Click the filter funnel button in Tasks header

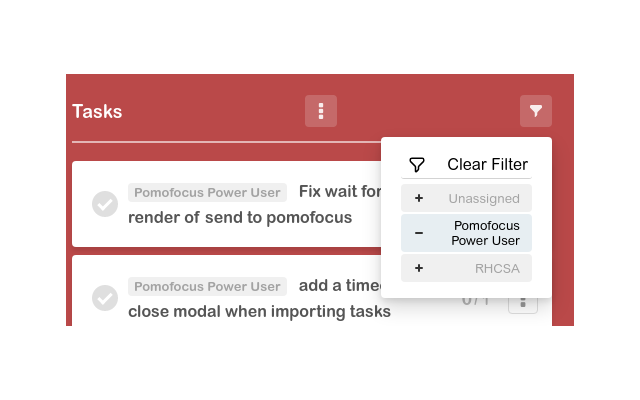536,111
